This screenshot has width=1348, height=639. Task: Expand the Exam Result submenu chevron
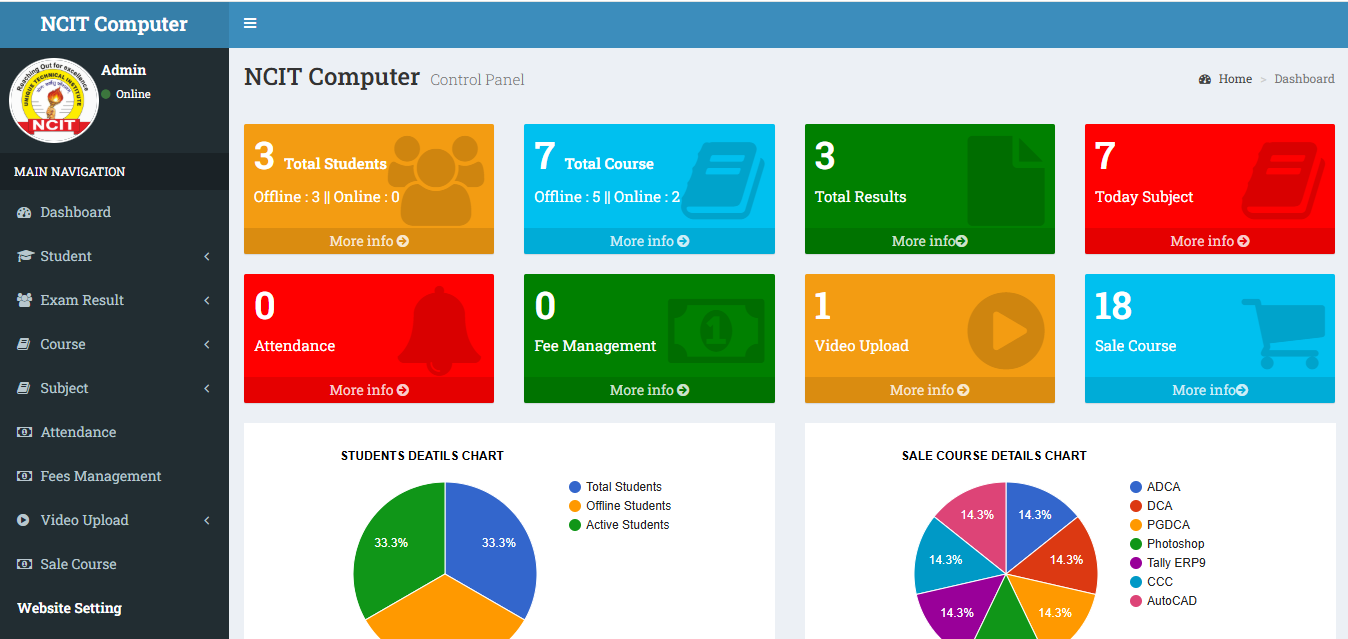tap(207, 300)
